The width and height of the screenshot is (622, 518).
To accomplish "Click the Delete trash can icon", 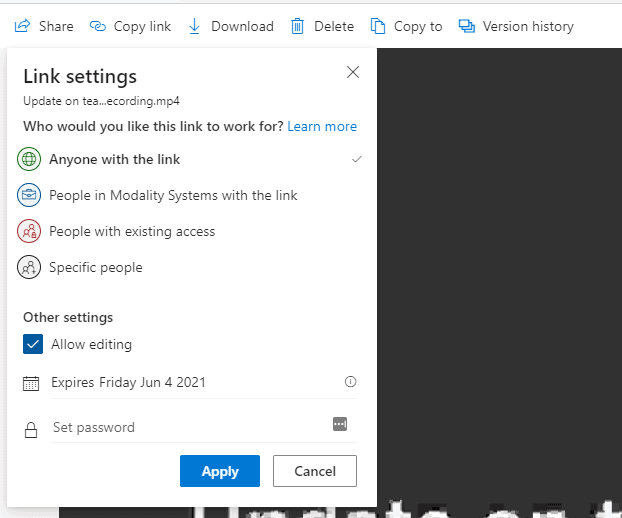I will [298, 27].
